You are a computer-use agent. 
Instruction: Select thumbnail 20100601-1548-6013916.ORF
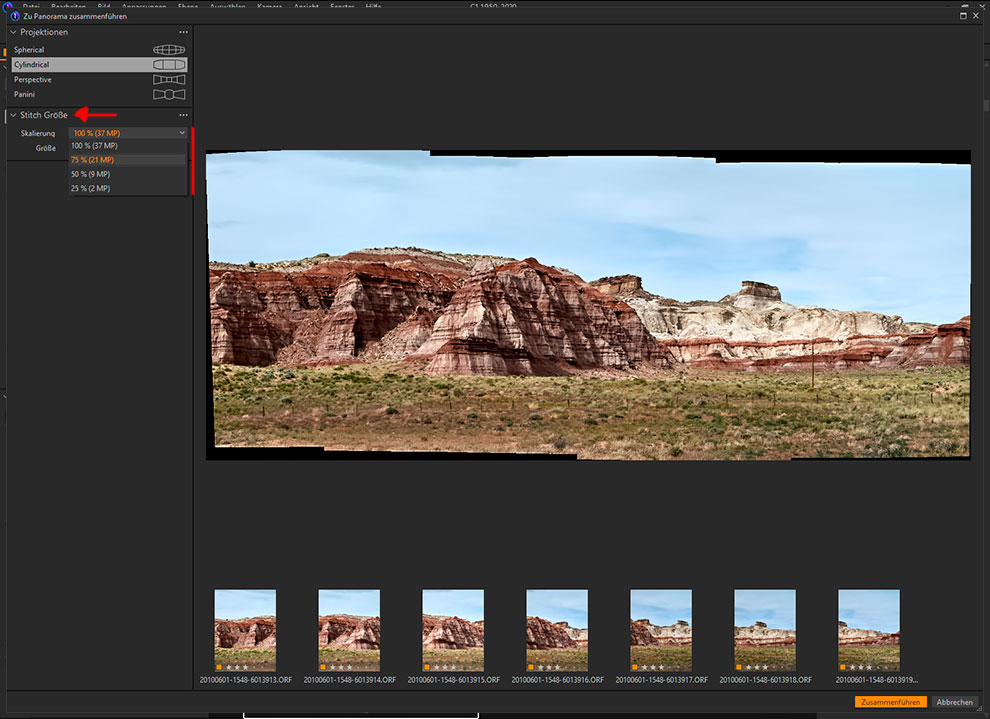pos(557,630)
